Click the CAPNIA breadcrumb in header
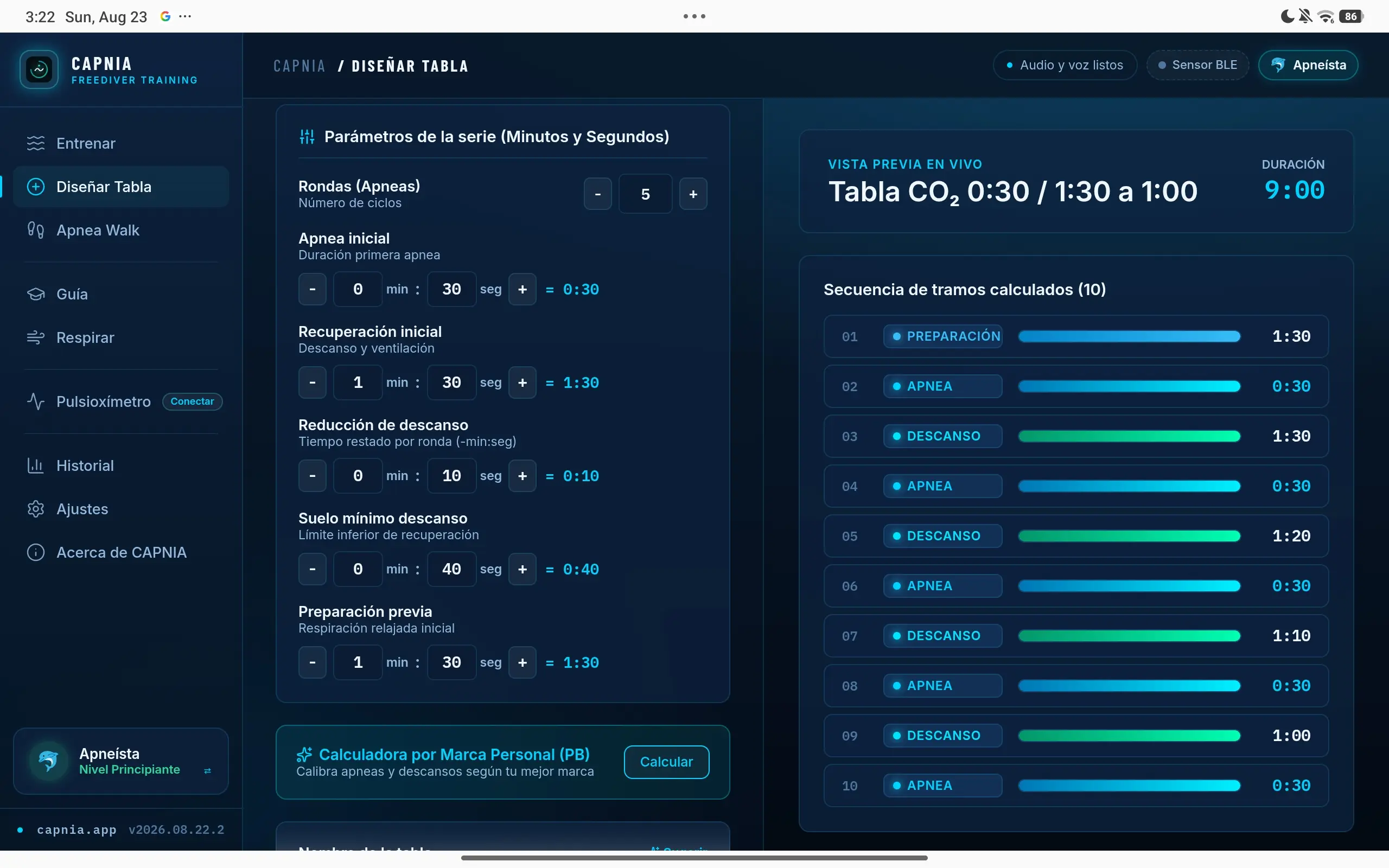Image resolution: width=1389 pixels, height=868 pixels. click(x=299, y=66)
